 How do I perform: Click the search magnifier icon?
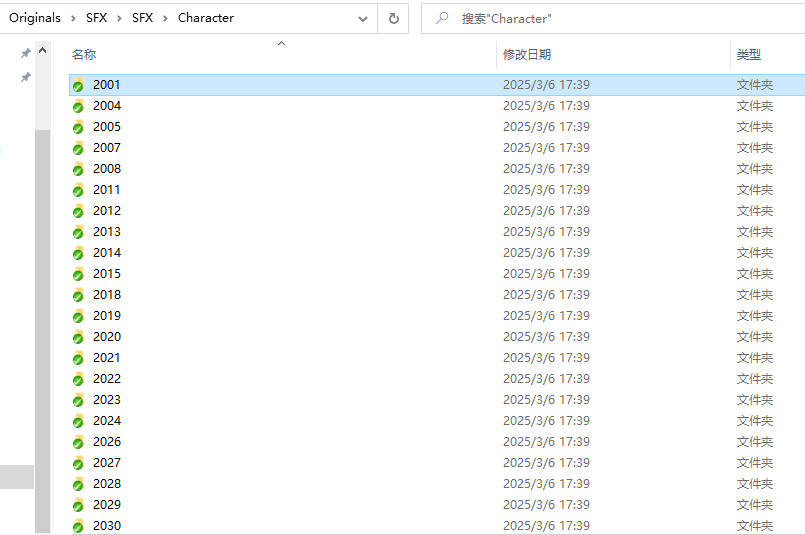(x=442, y=18)
